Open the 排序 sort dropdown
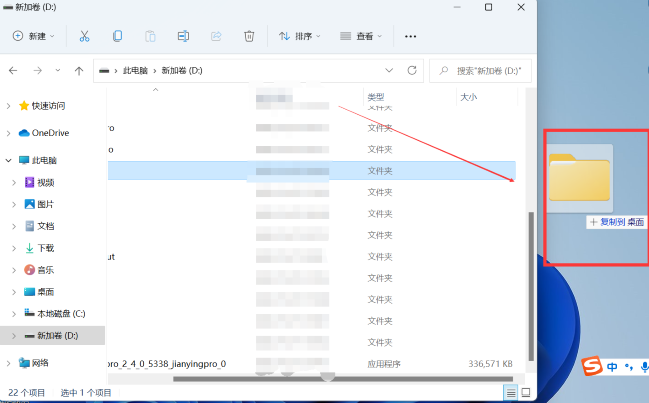 pos(299,36)
